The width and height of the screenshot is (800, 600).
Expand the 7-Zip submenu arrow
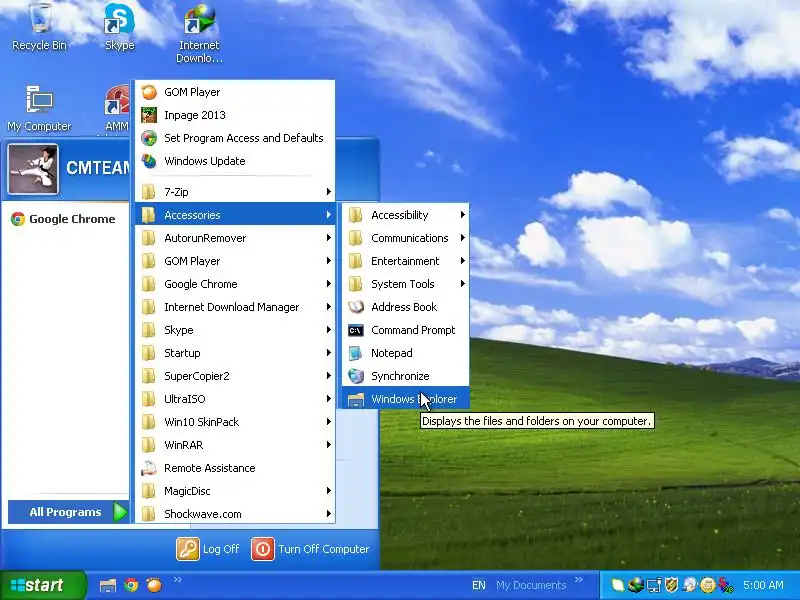pos(329,192)
